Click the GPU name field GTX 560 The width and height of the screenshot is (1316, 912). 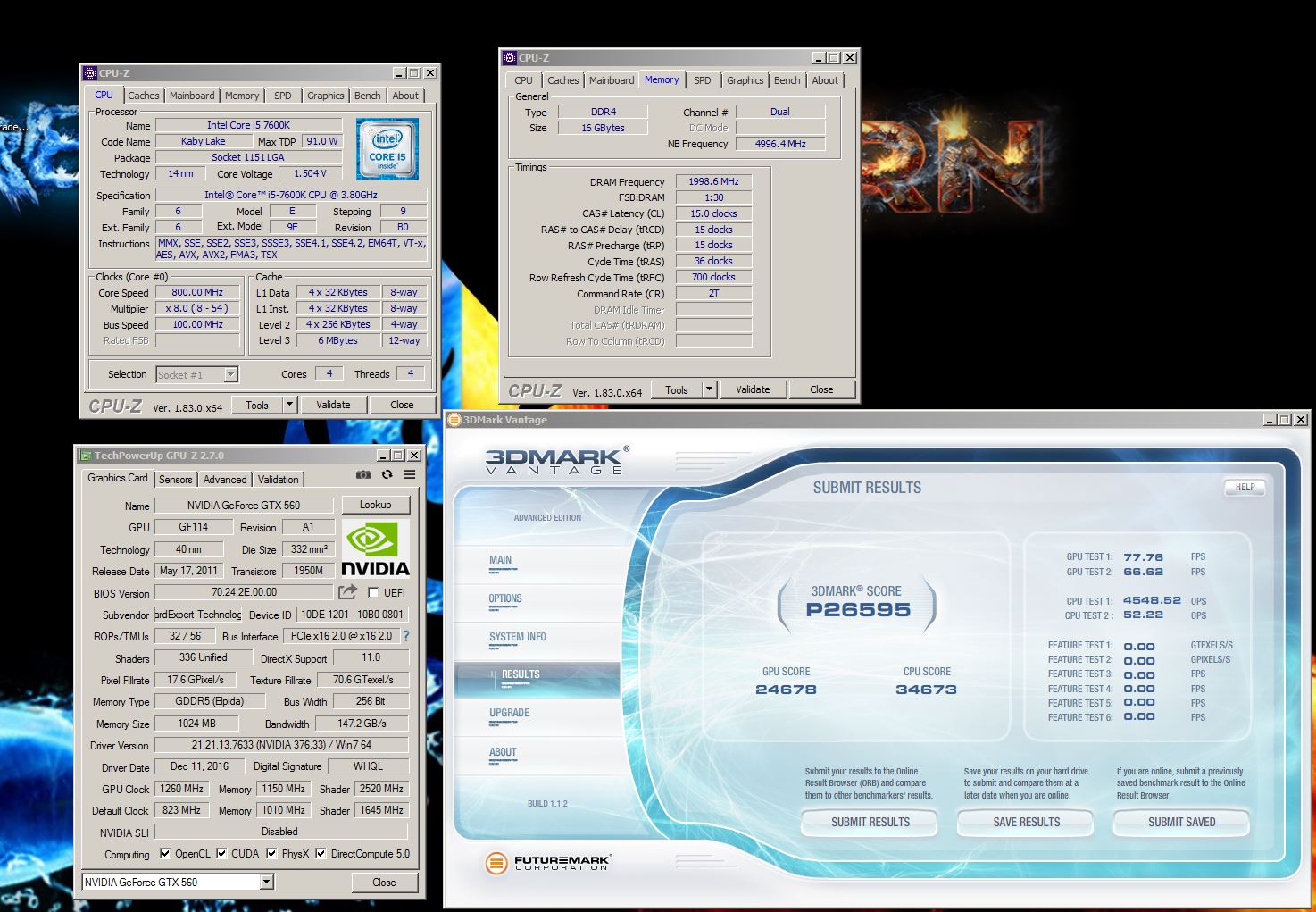pyautogui.click(x=244, y=505)
